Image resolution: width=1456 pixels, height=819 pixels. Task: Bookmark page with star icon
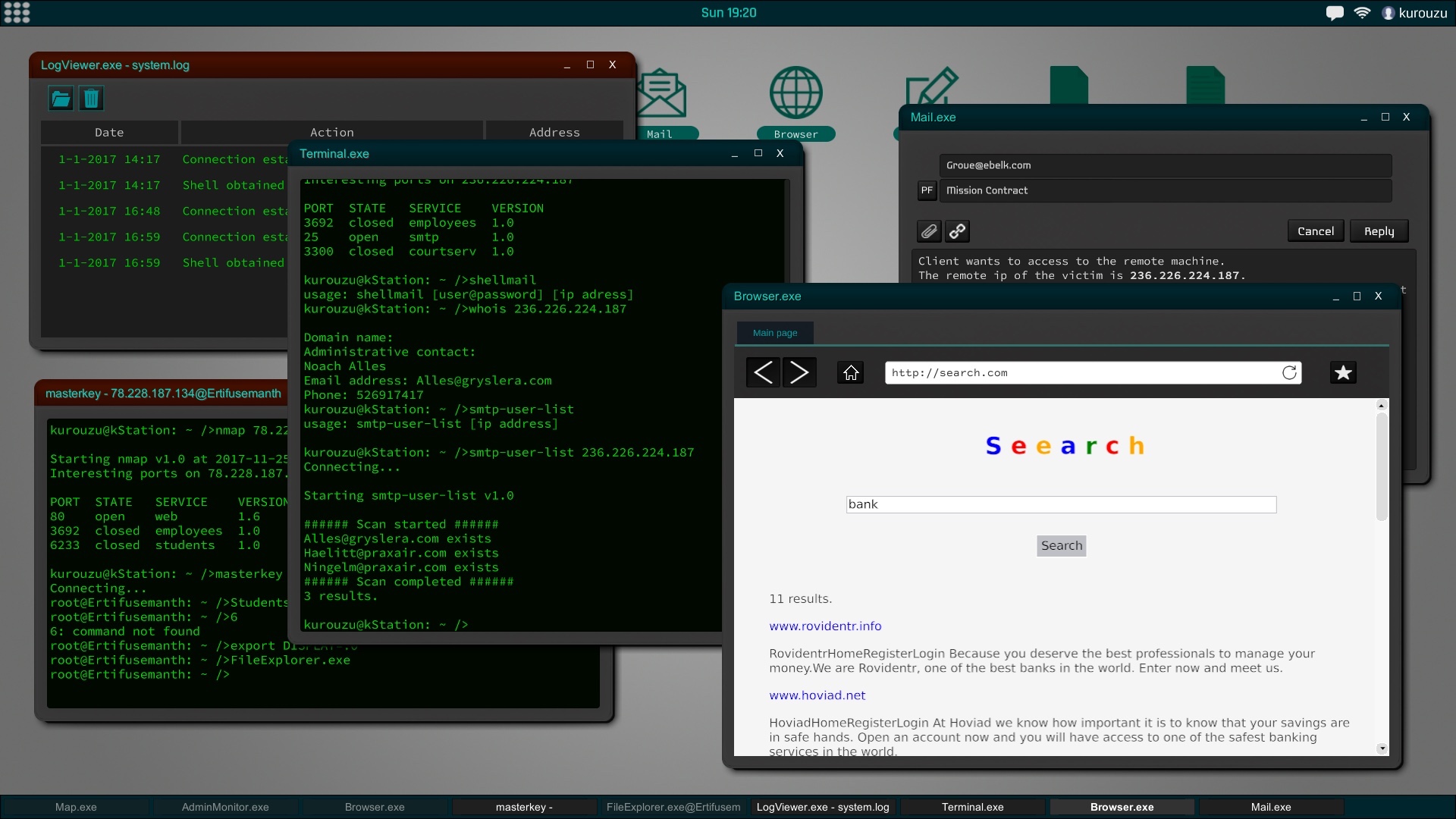point(1343,372)
